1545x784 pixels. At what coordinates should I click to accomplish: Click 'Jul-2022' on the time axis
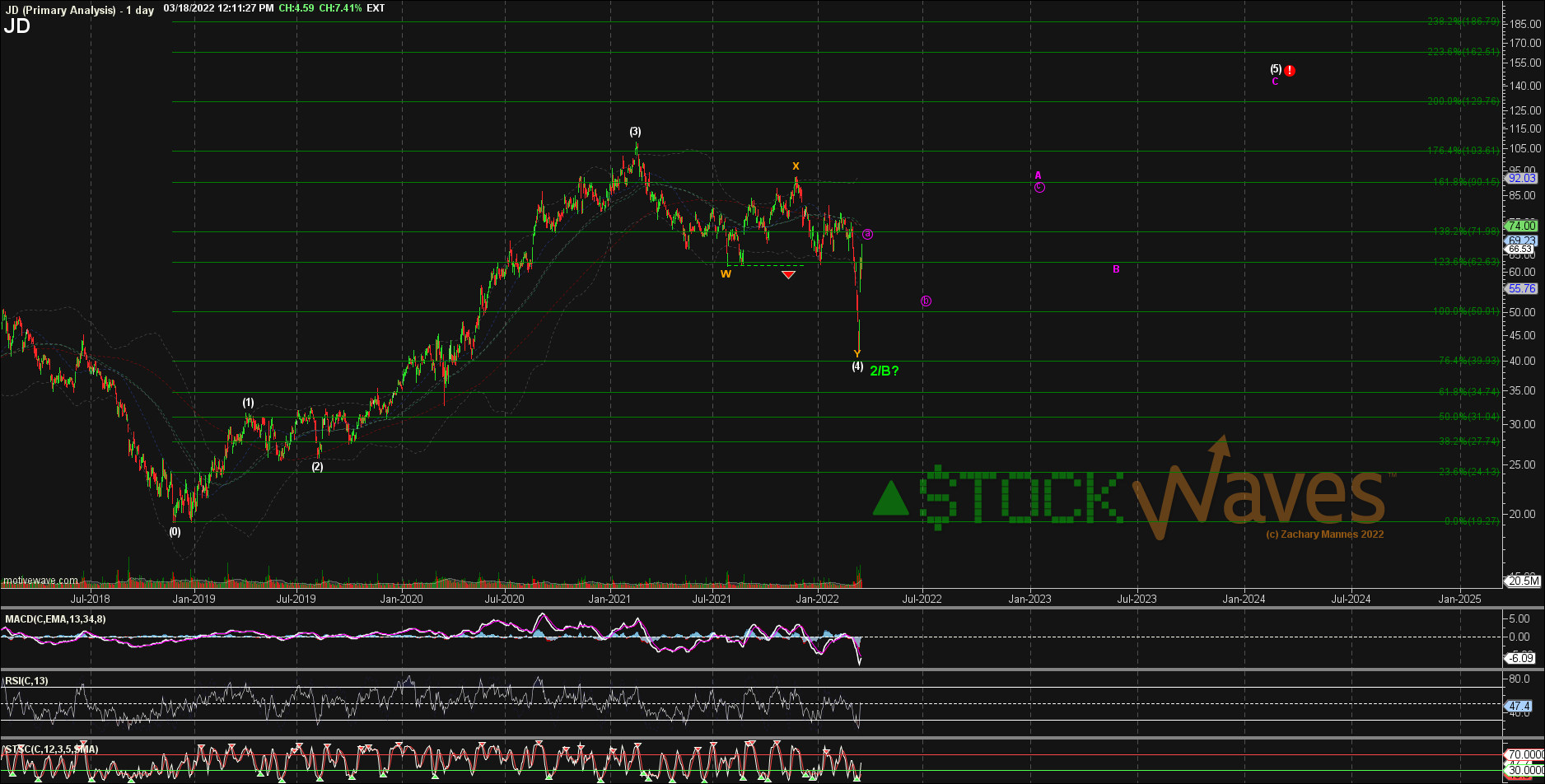click(x=922, y=599)
